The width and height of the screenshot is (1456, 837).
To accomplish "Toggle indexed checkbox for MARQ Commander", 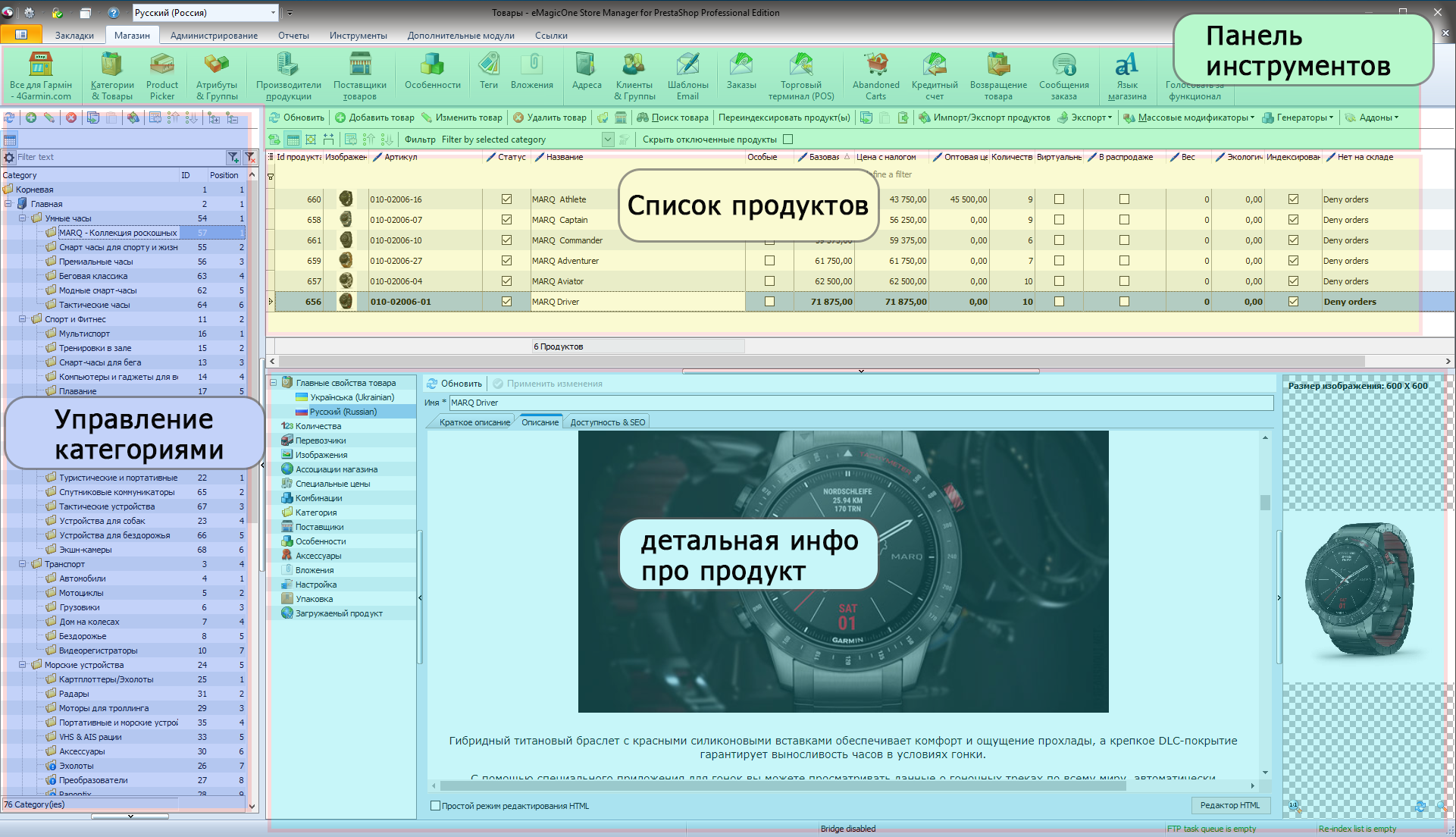I will (1293, 240).
